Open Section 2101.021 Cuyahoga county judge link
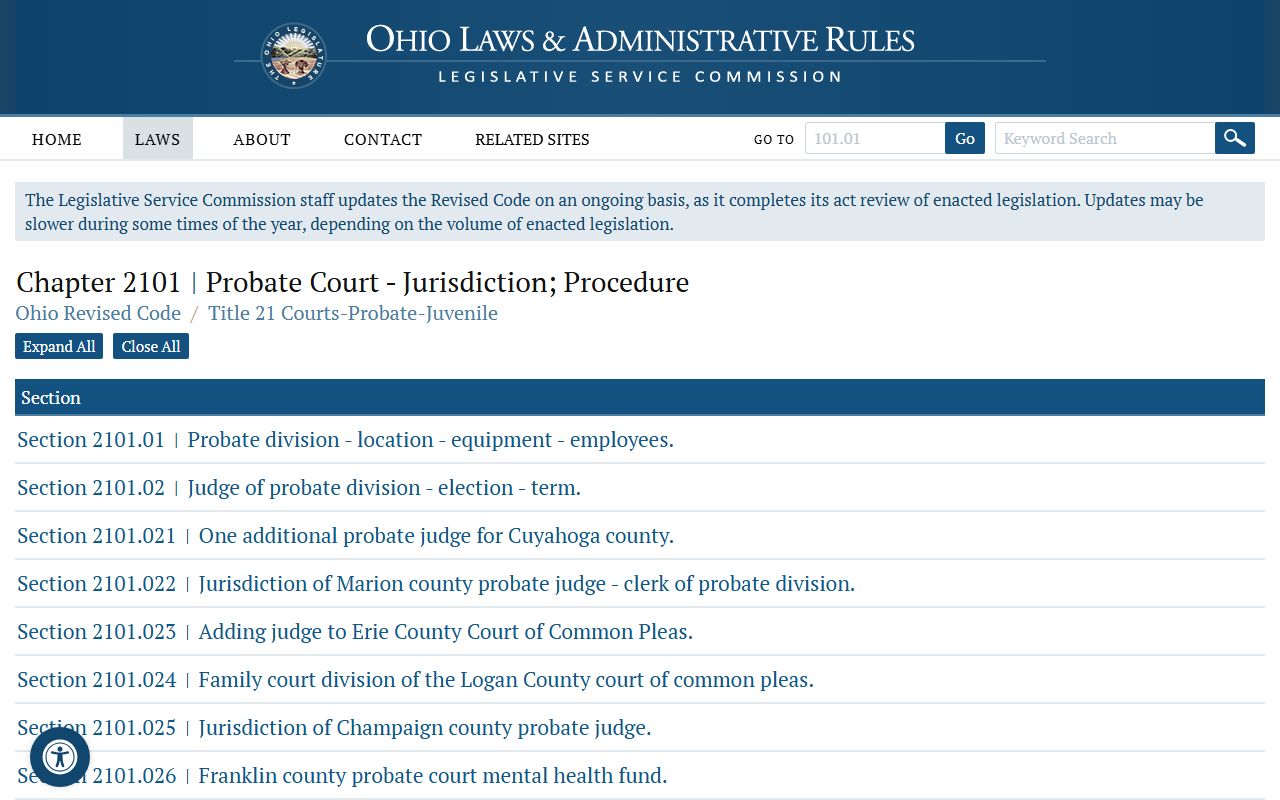The image size is (1280, 800). click(x=345, y=536)
